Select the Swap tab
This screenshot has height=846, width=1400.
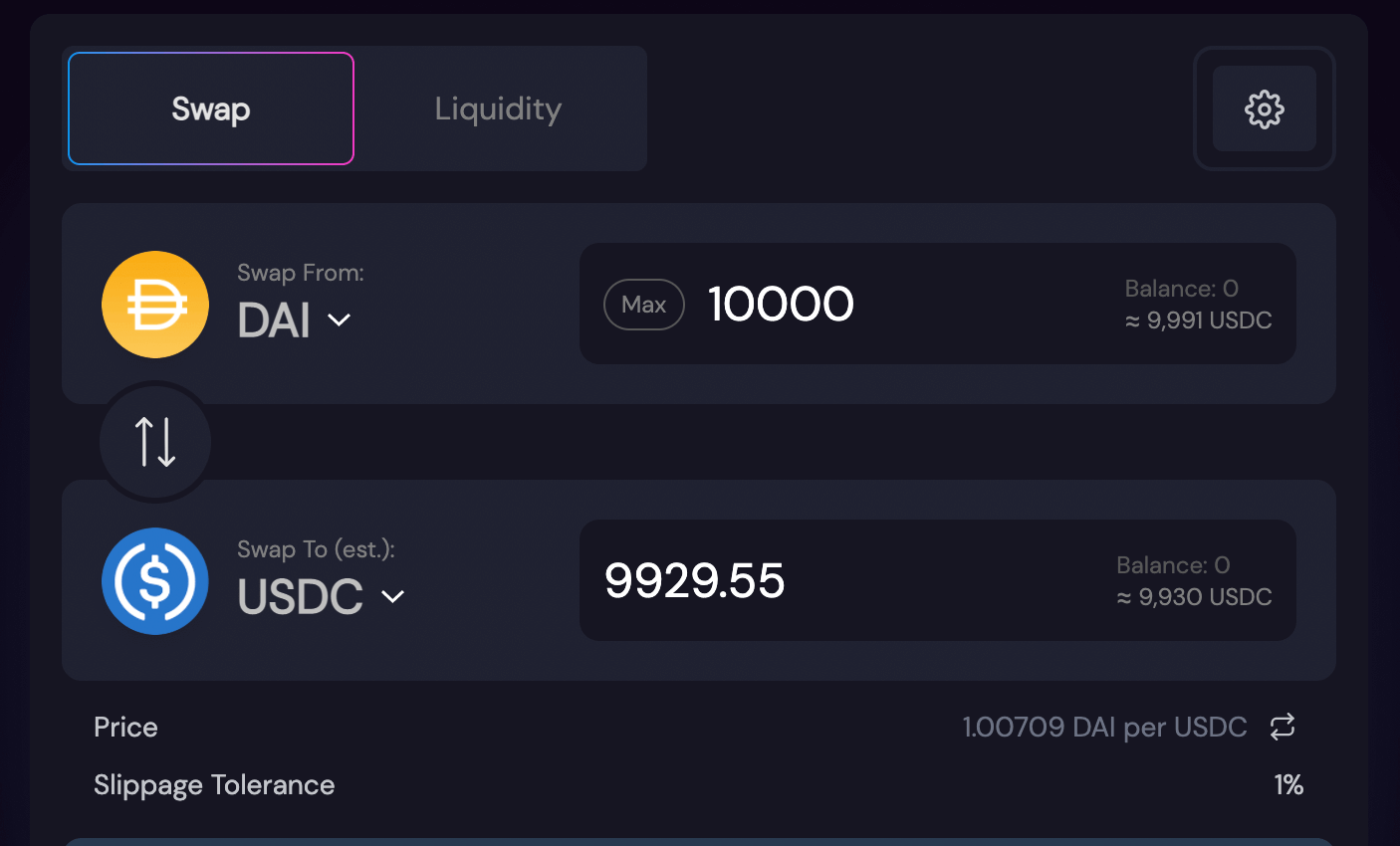pos(209,108)
